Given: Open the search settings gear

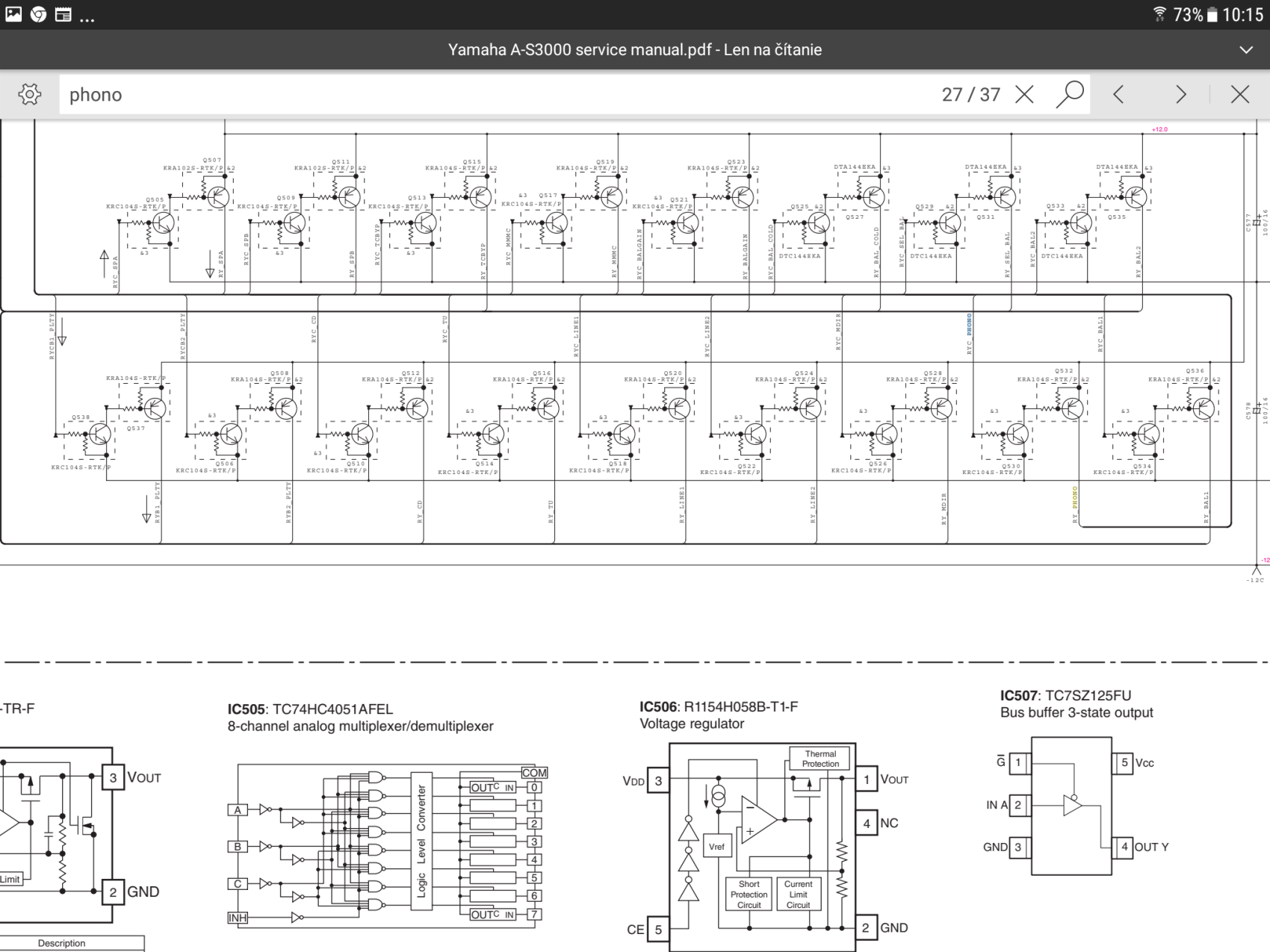Looking at the screenshot, I should coord(30,95).
